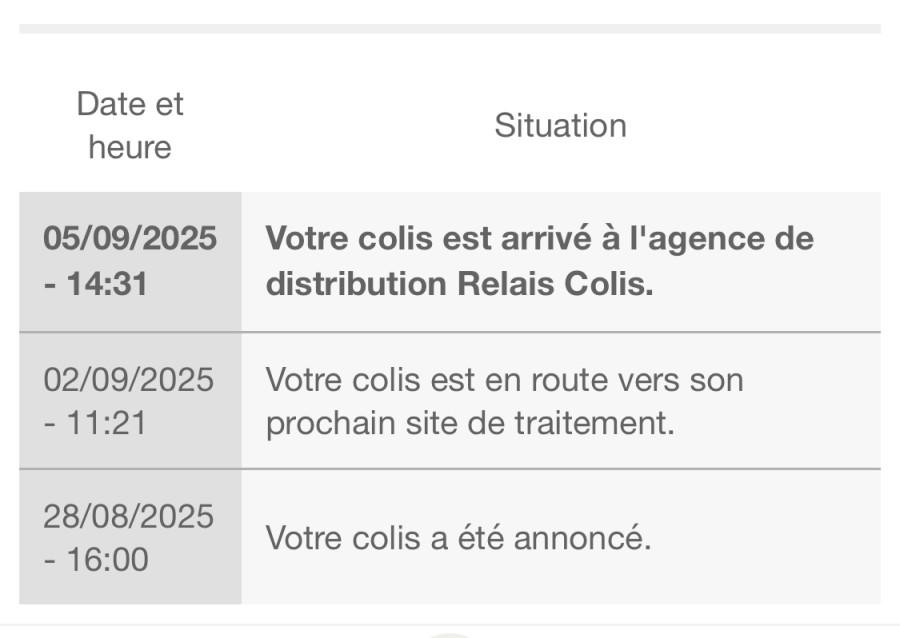900x638 pixels.
Task: Select the 05/09/2025 date text
Action: coord(130,238)
